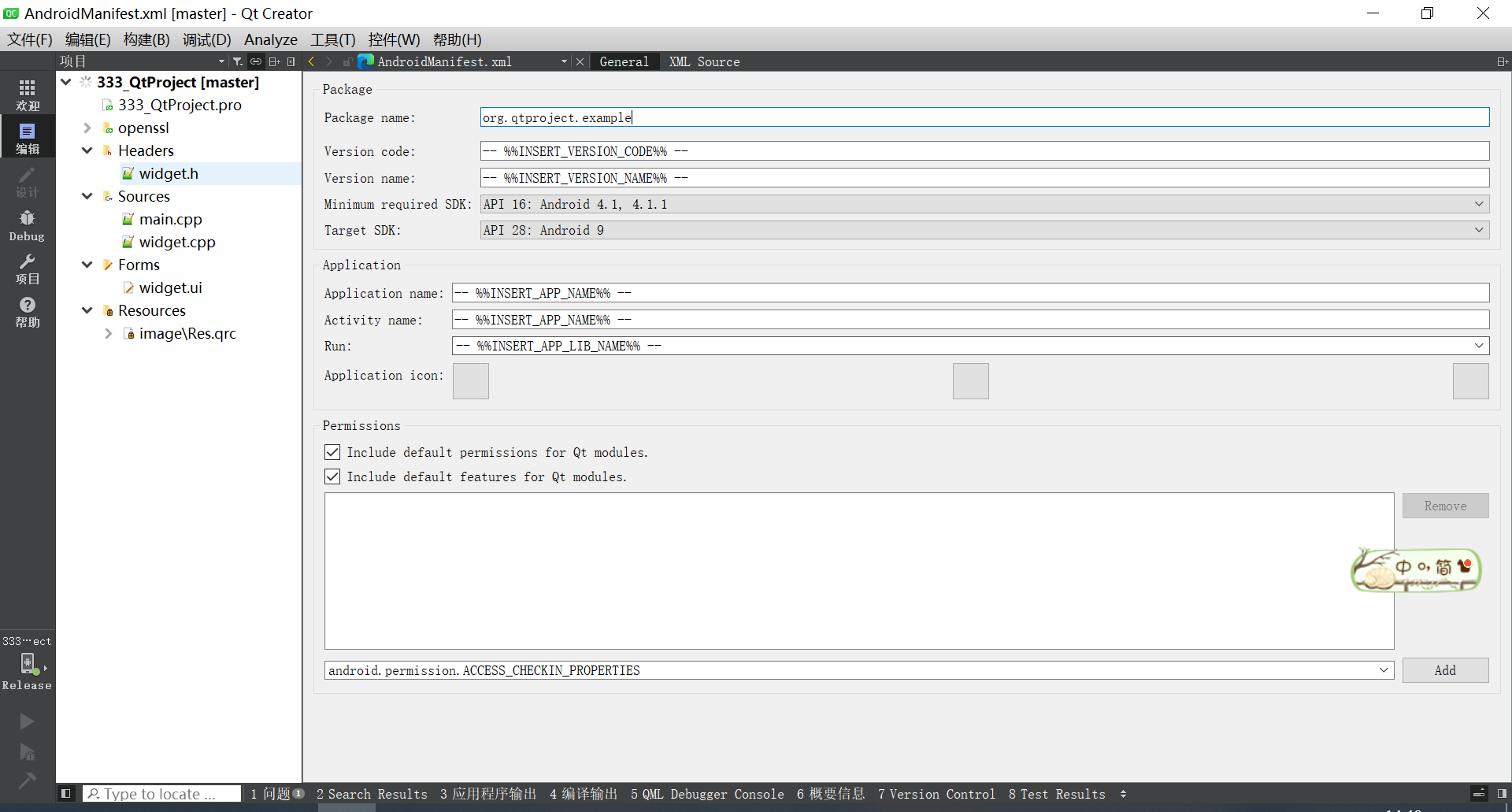
Task: Click the Build hammer icon
Action: [x=27, y=780]
